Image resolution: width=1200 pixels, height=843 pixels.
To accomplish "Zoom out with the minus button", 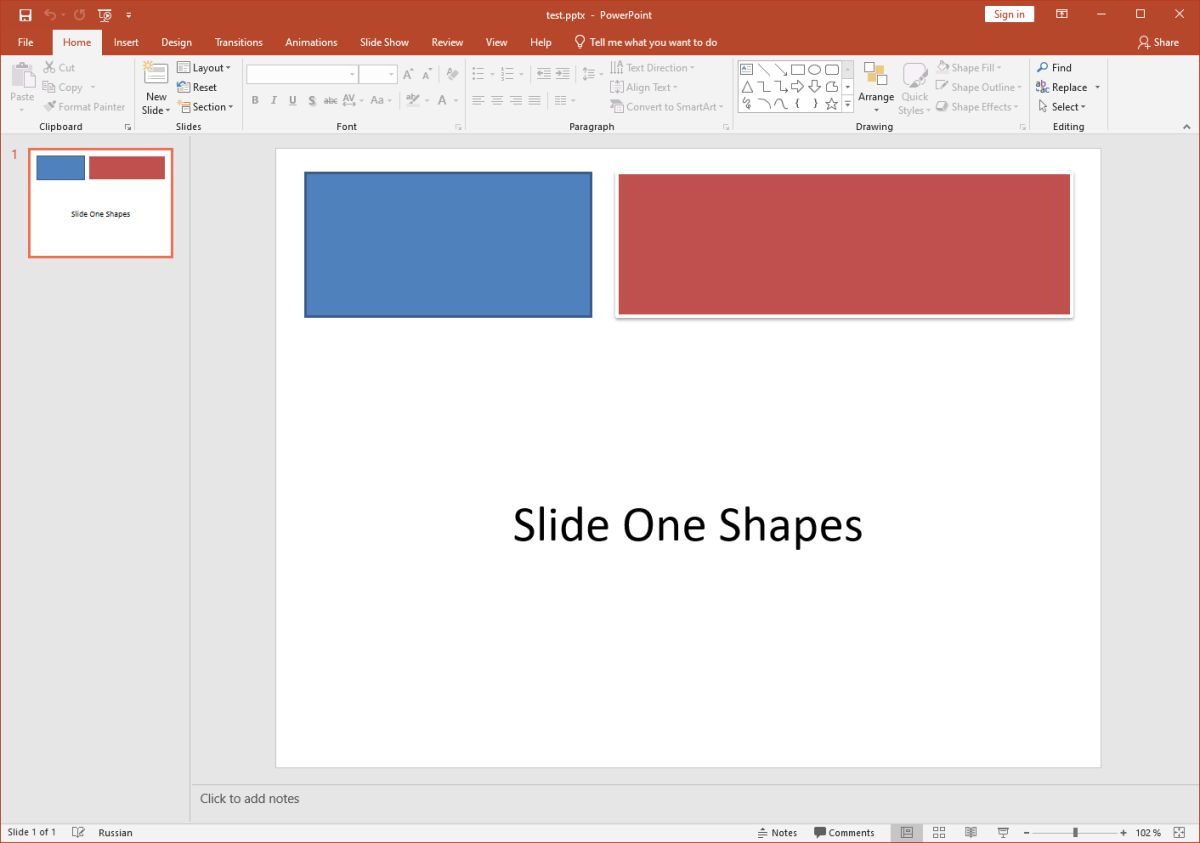I will tap(1026, 832).
